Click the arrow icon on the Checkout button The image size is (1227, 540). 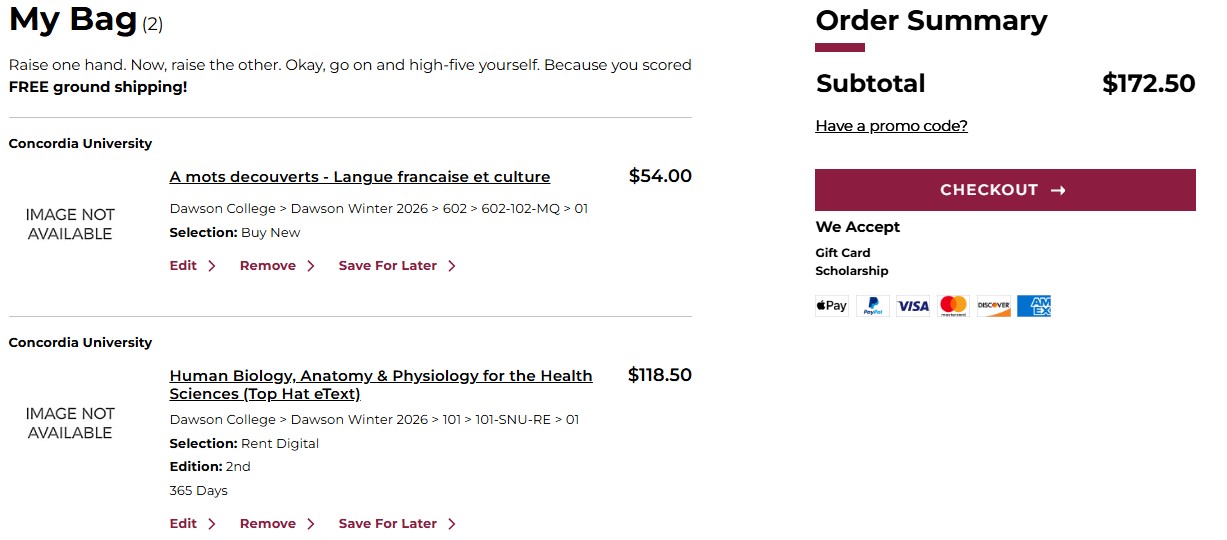point(1059,190)
